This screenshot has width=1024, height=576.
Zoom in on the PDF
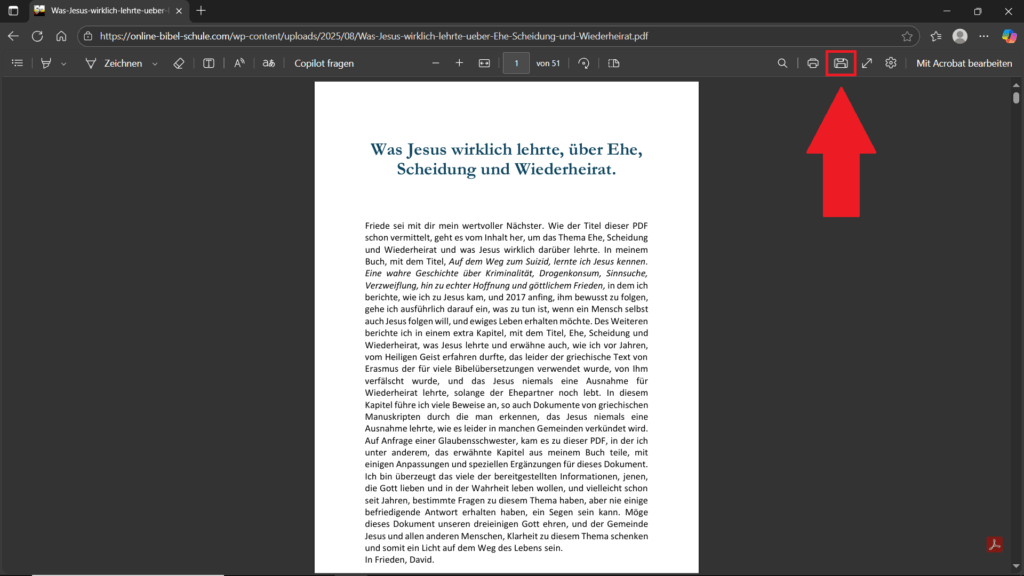459,63
